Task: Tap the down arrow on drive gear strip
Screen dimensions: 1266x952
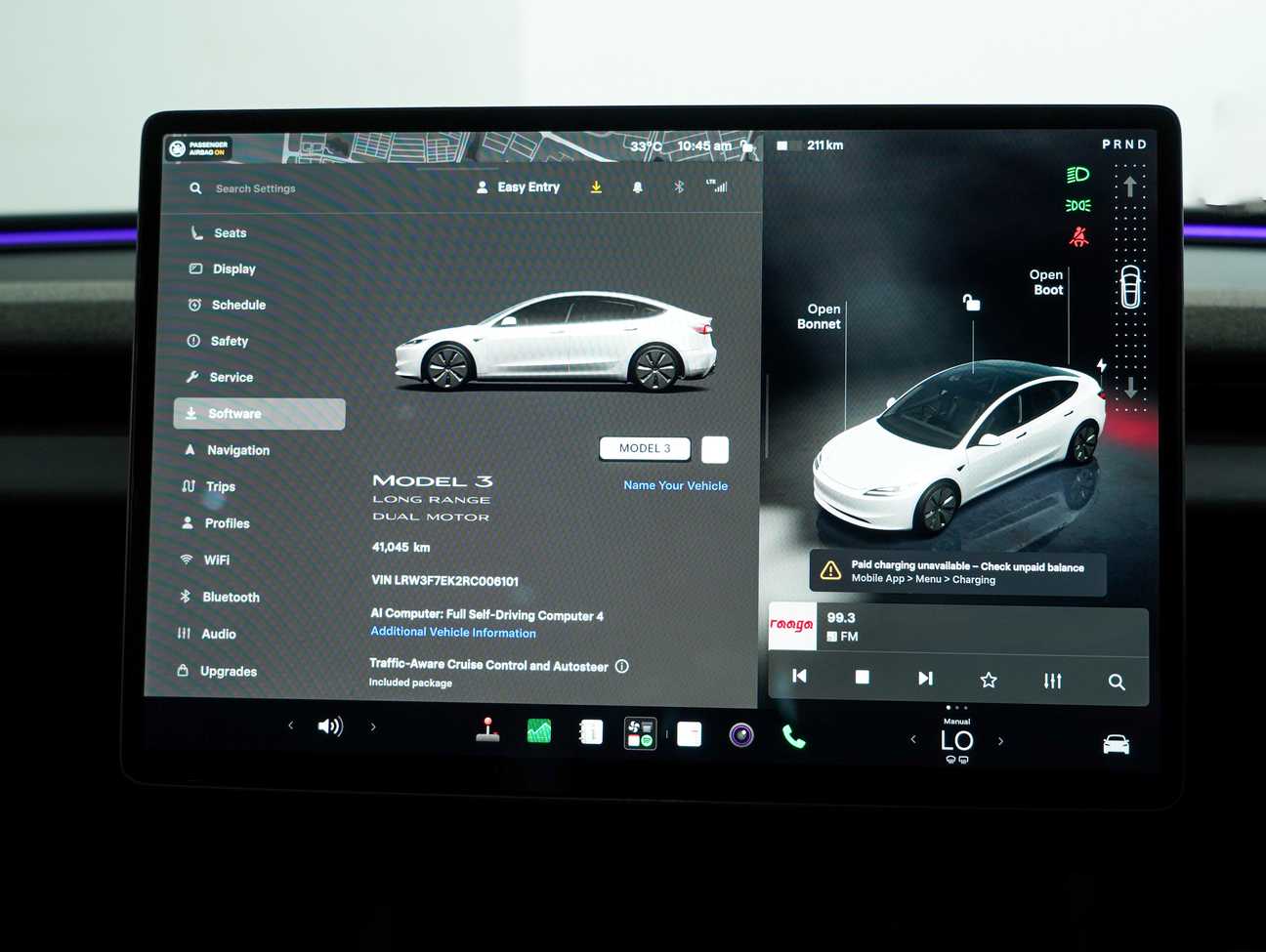Action: point(1130,388)
